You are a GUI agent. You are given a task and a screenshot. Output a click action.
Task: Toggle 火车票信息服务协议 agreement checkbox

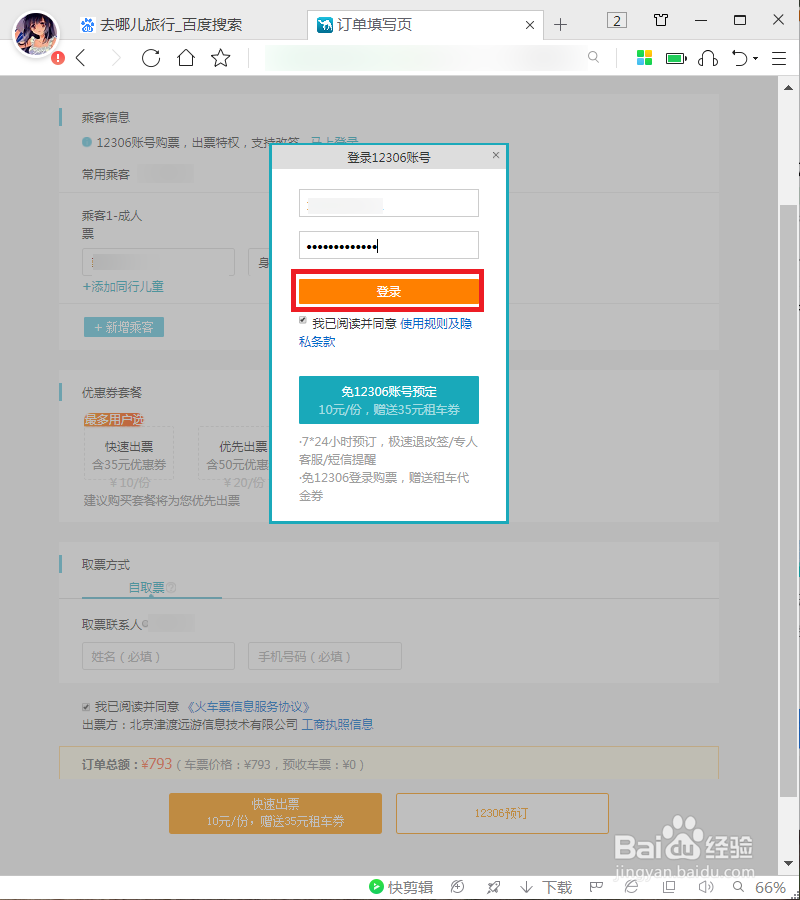coord(86,707)
